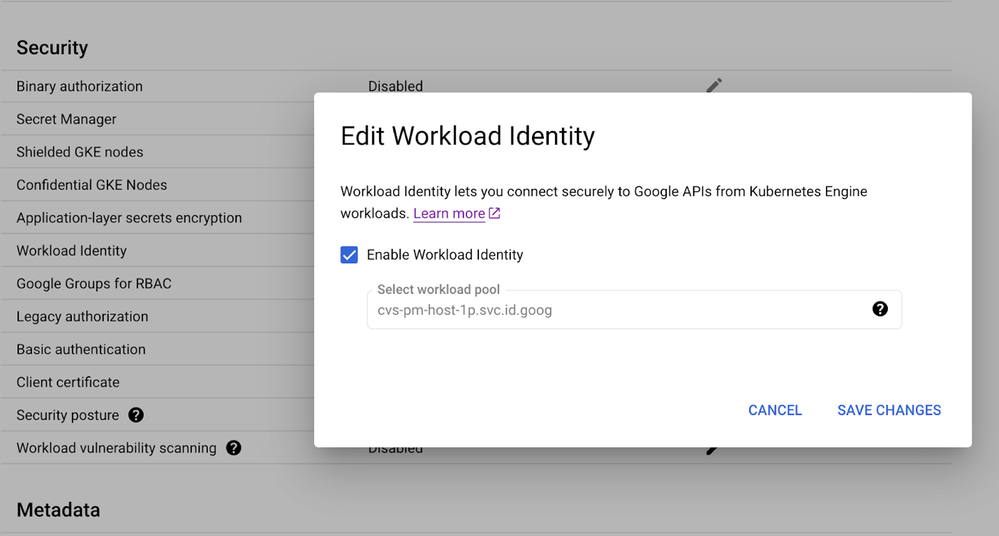Open help for Workload vulnerability scanning
This screenshot has width=999, height=536.
[x=234, y=448]
